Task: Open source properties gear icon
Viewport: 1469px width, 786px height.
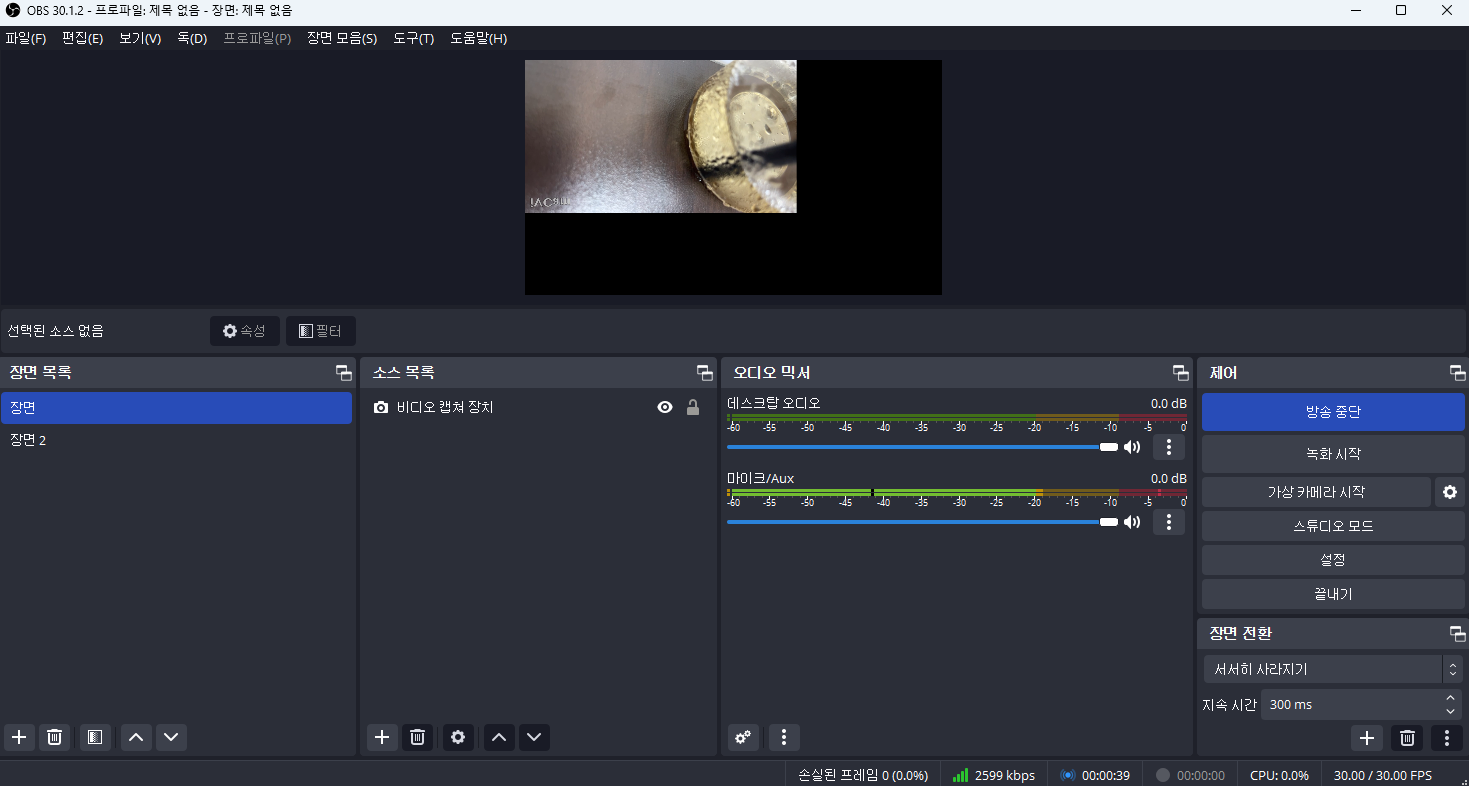Action: [x=458, y=738]
